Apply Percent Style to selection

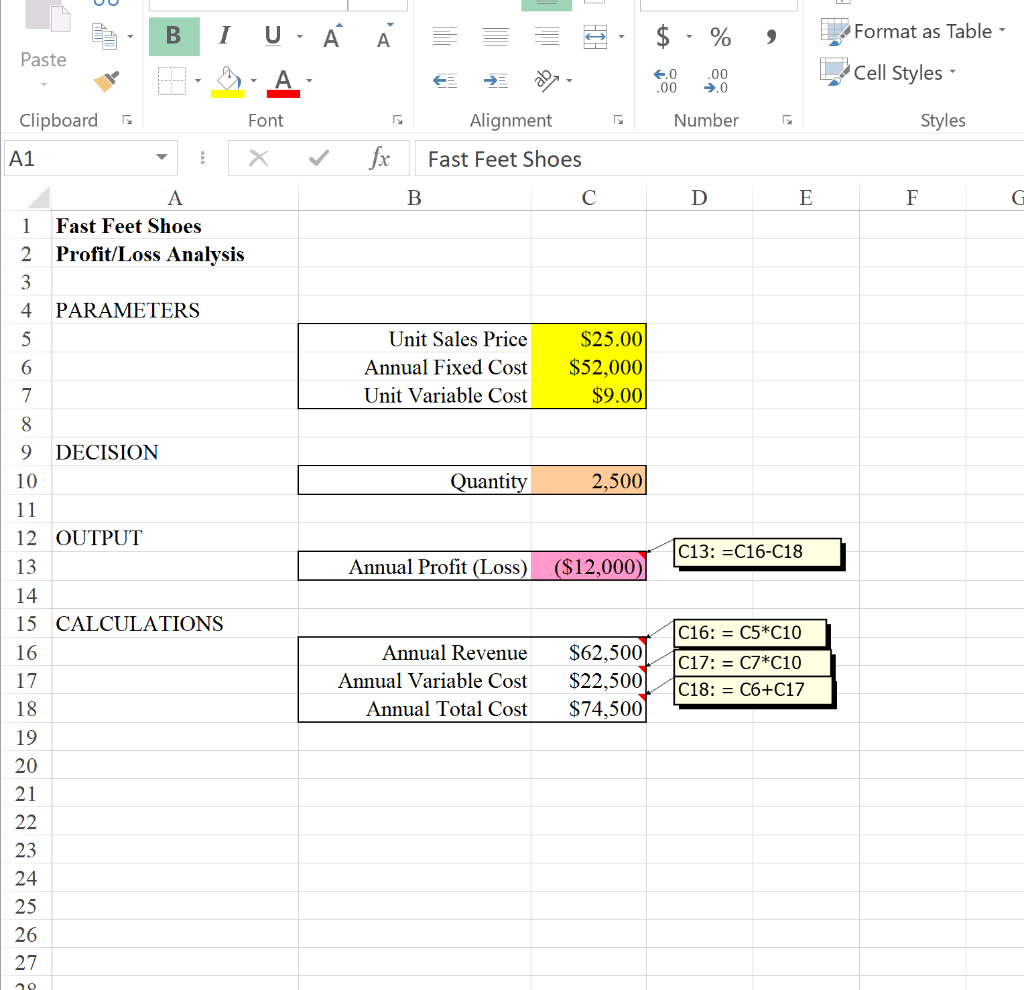[x=719, y=37]
